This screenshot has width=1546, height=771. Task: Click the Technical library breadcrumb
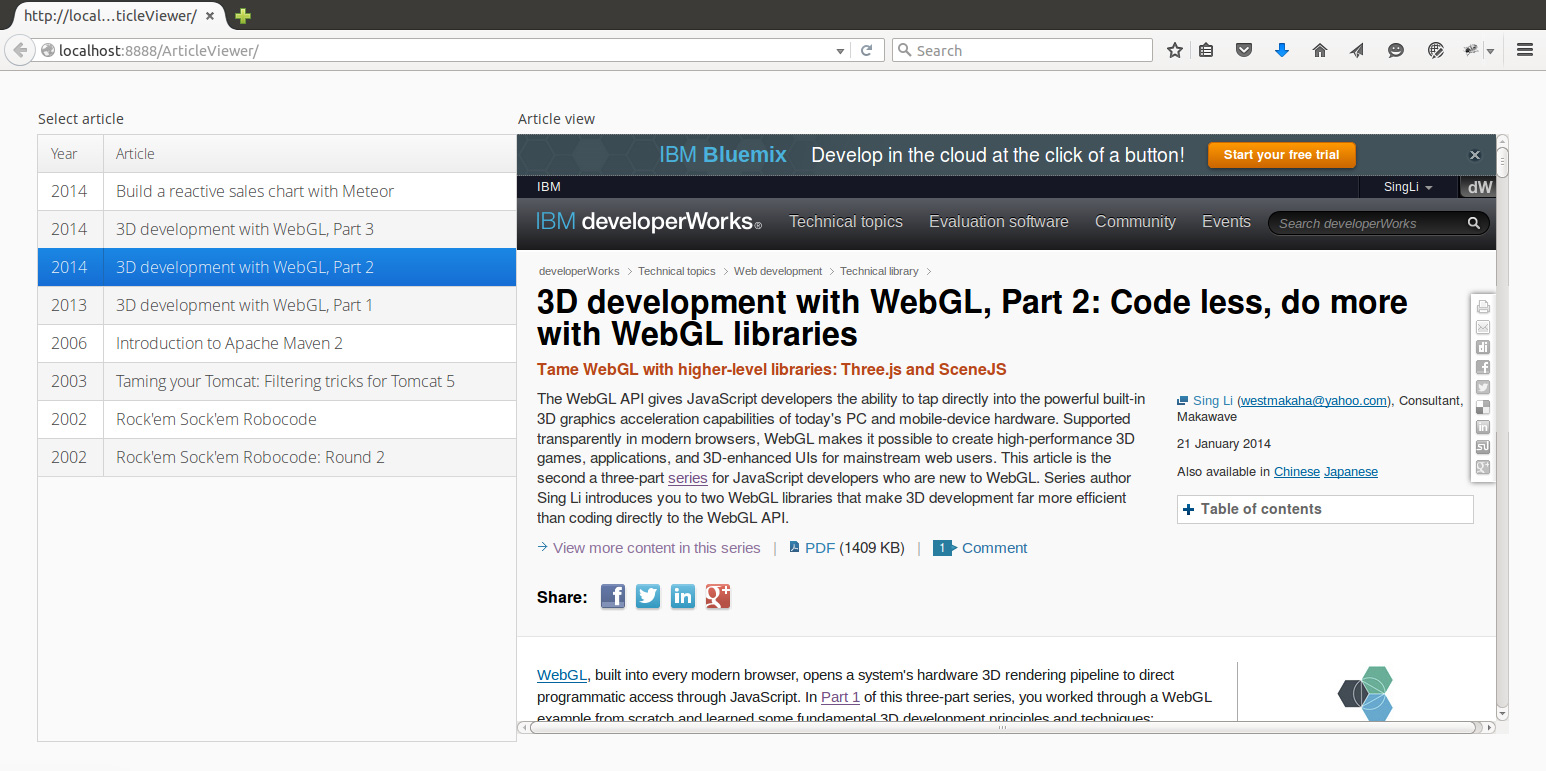[879, 271]
